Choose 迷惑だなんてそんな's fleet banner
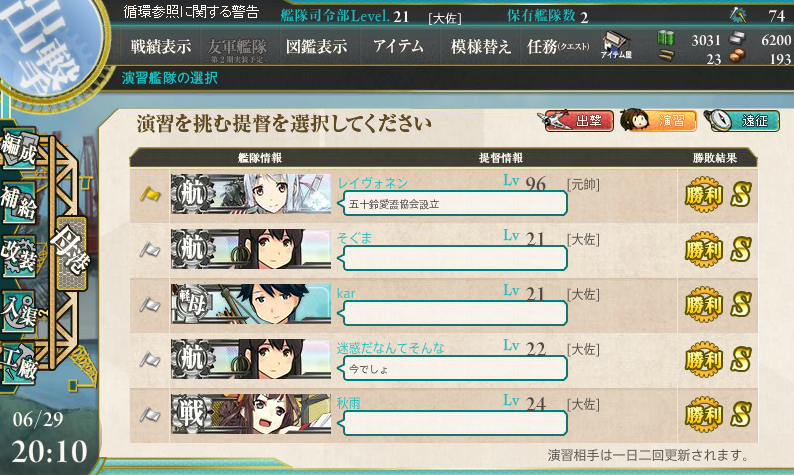The image size is (794, 475). (x=251, y=359)
